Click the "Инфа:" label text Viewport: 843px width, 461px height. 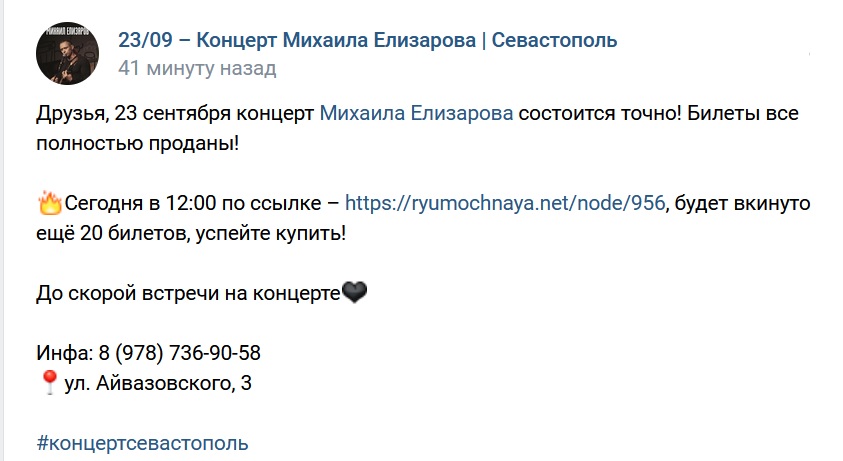65,353
